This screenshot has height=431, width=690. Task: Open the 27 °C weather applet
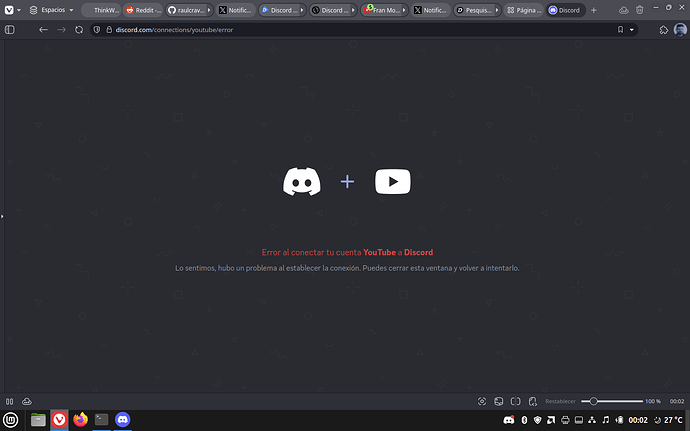(669, 420)
